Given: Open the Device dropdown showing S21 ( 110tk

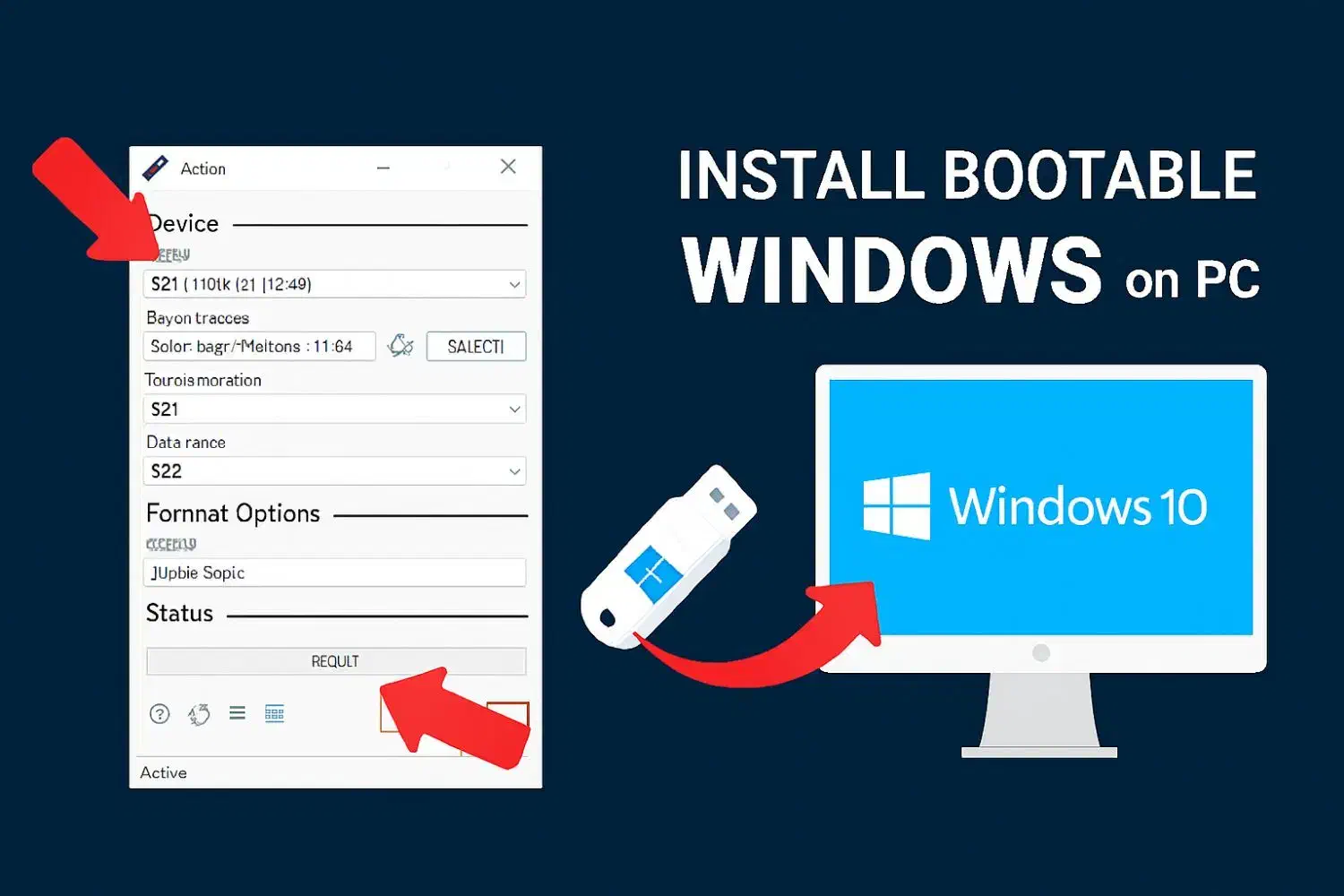Looking at the screenshot, I should point(334,284).
